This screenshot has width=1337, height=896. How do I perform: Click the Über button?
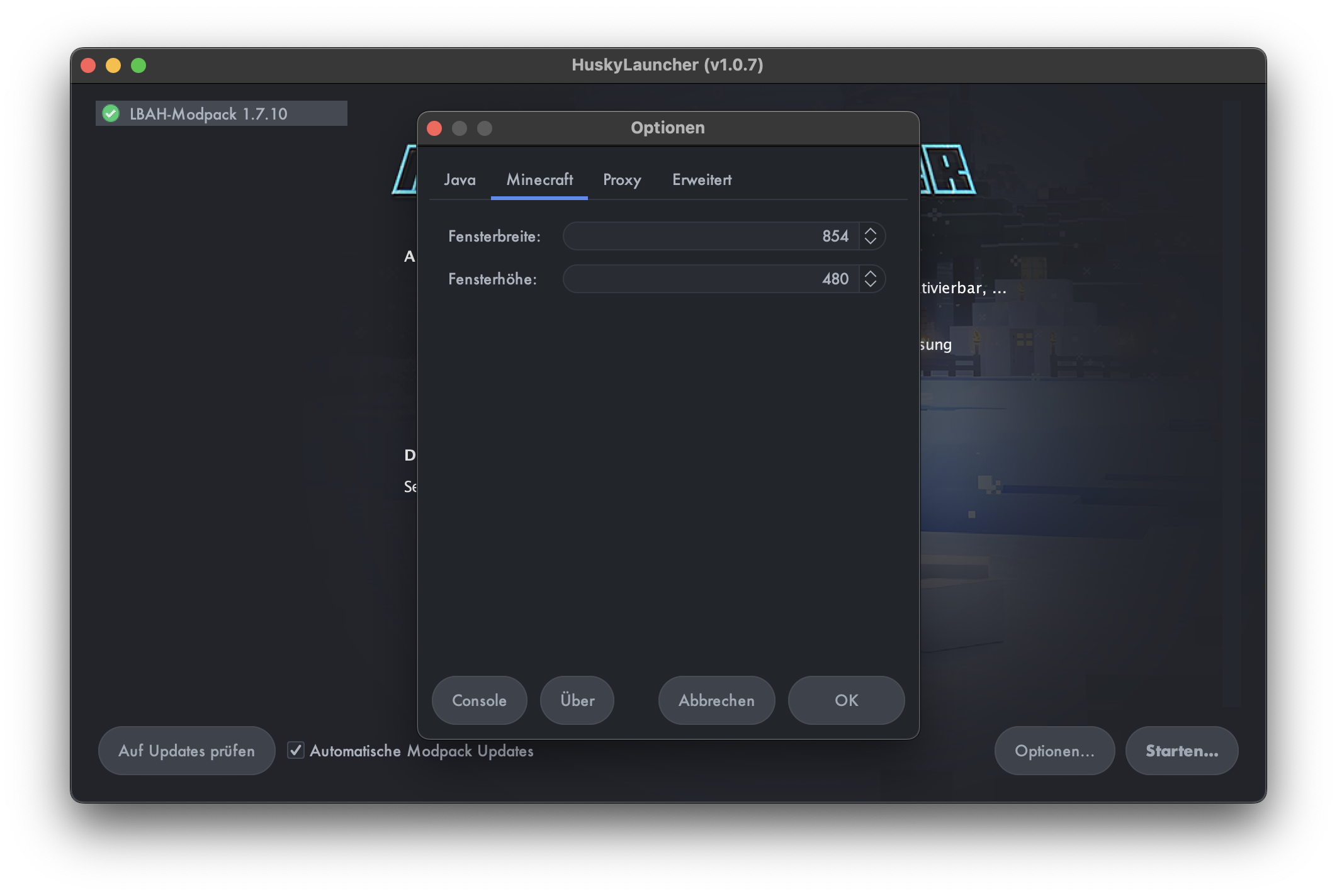(x=577, y=700)
